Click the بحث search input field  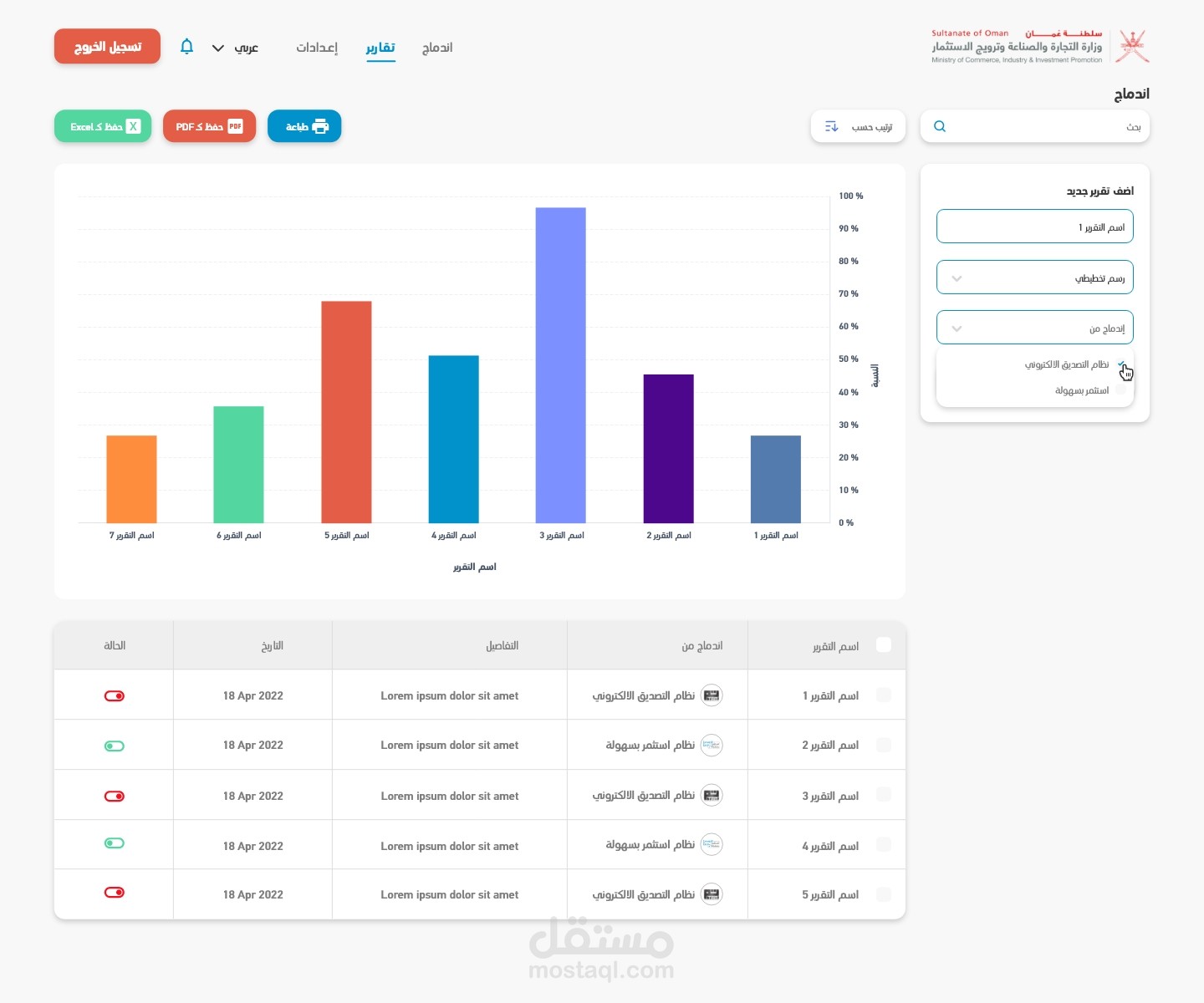point(1035,126)
